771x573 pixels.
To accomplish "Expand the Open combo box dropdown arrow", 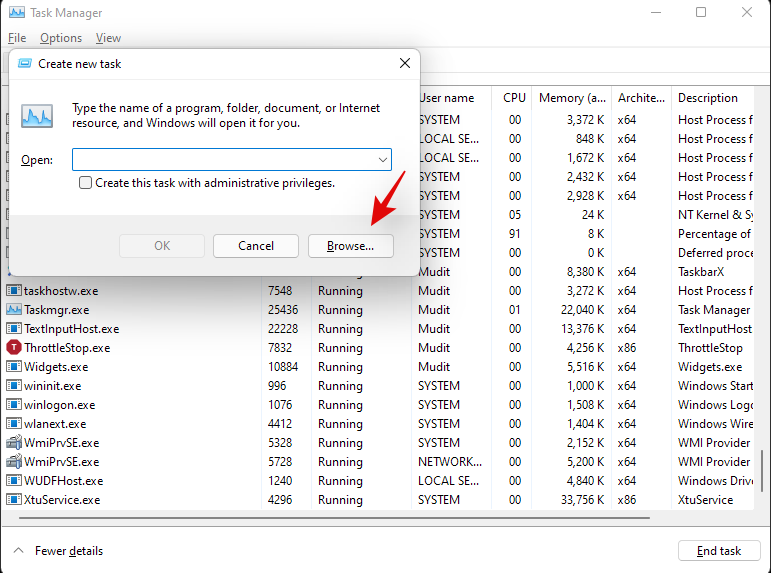I will (383, 160).
